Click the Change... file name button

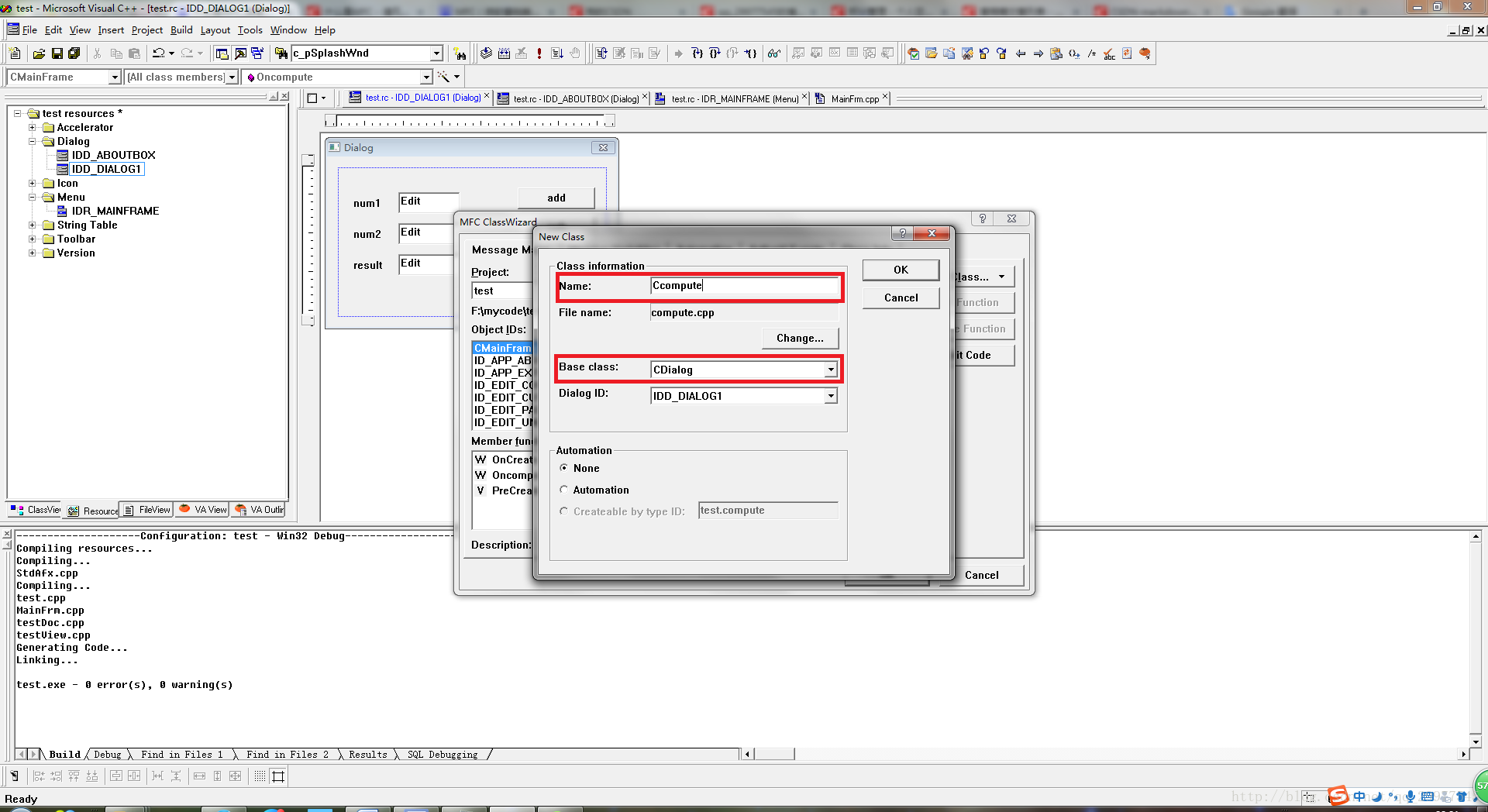pyautogui.click(x=800, y=338)
